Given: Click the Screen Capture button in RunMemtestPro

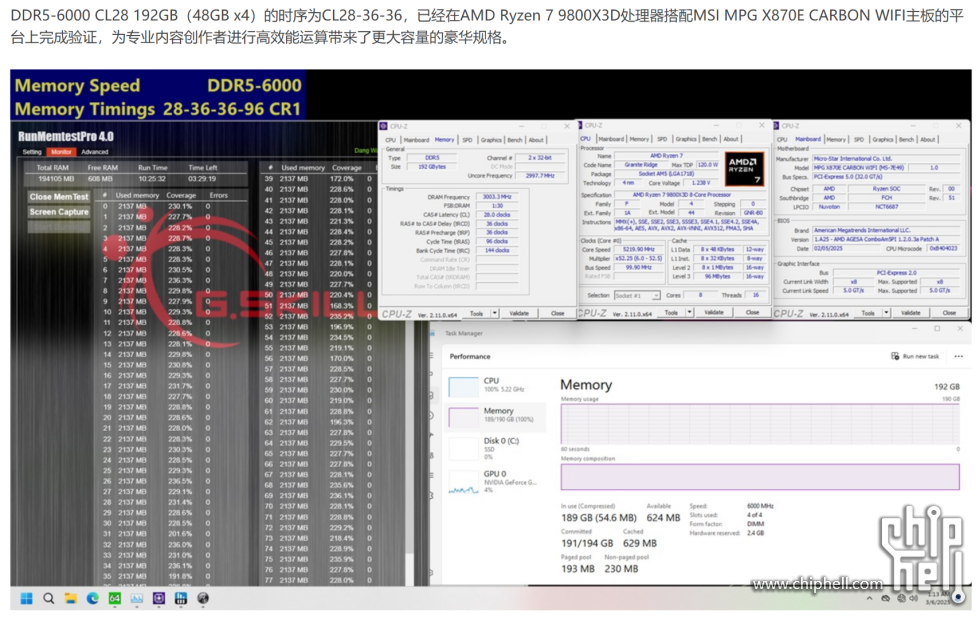Looking at the screenshot, I should 59,212.
